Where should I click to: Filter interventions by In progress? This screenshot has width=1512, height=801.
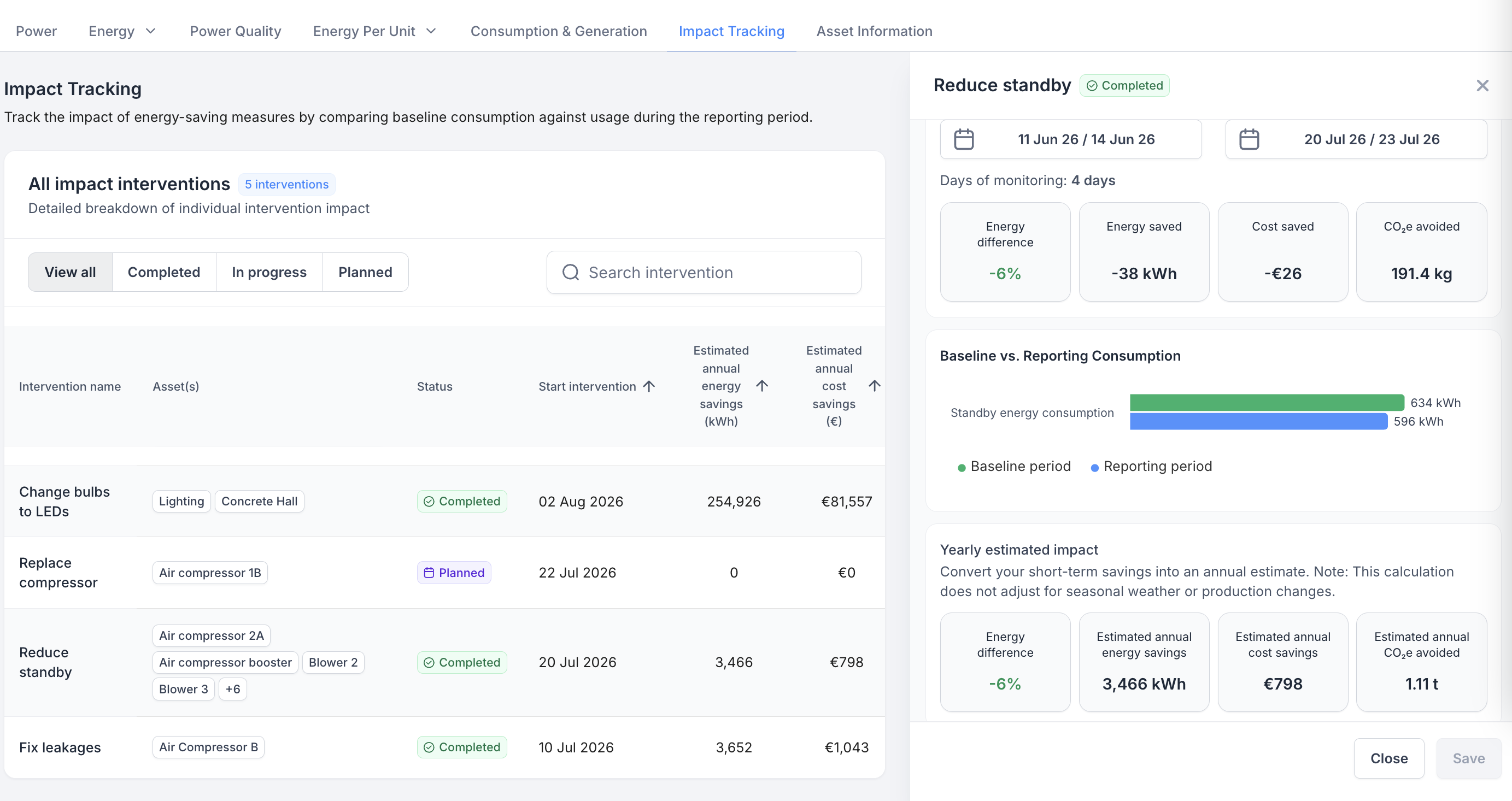point(269,272)
